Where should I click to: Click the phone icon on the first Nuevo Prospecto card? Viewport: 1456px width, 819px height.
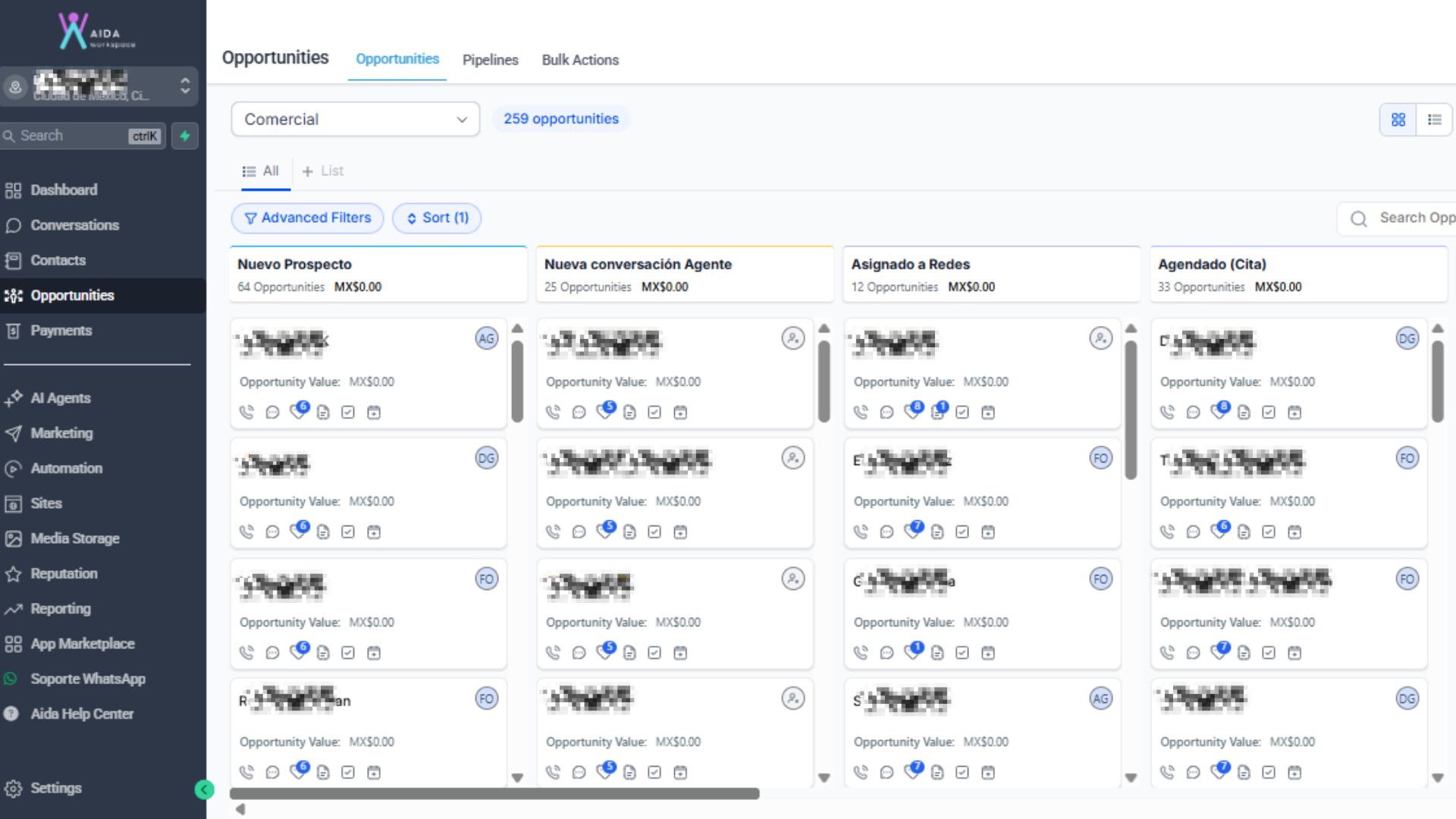246,412
